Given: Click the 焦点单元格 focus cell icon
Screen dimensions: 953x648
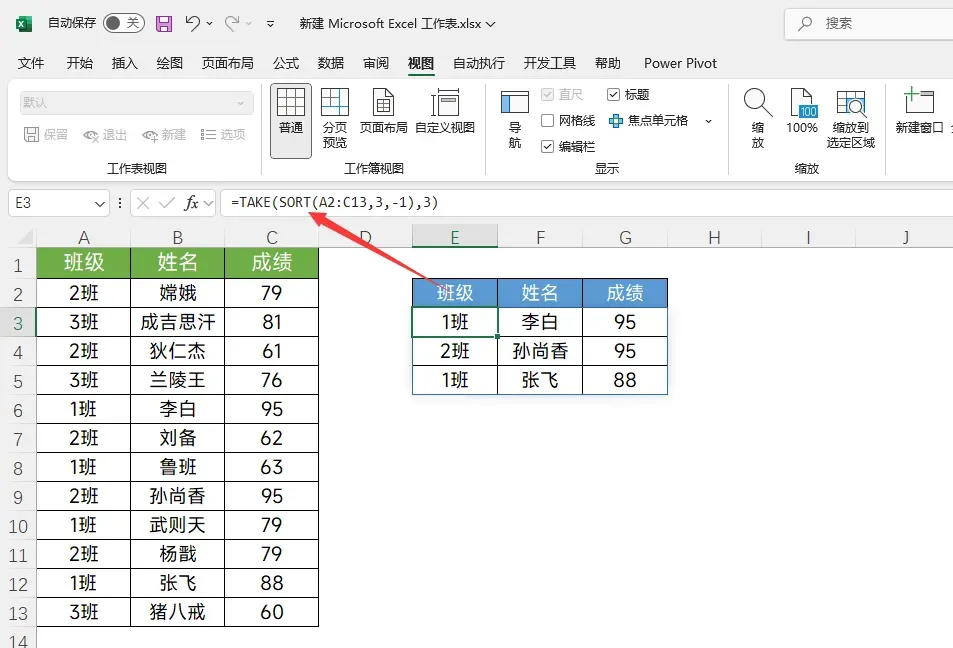Looking at the screenshot, I should (616, 121).
